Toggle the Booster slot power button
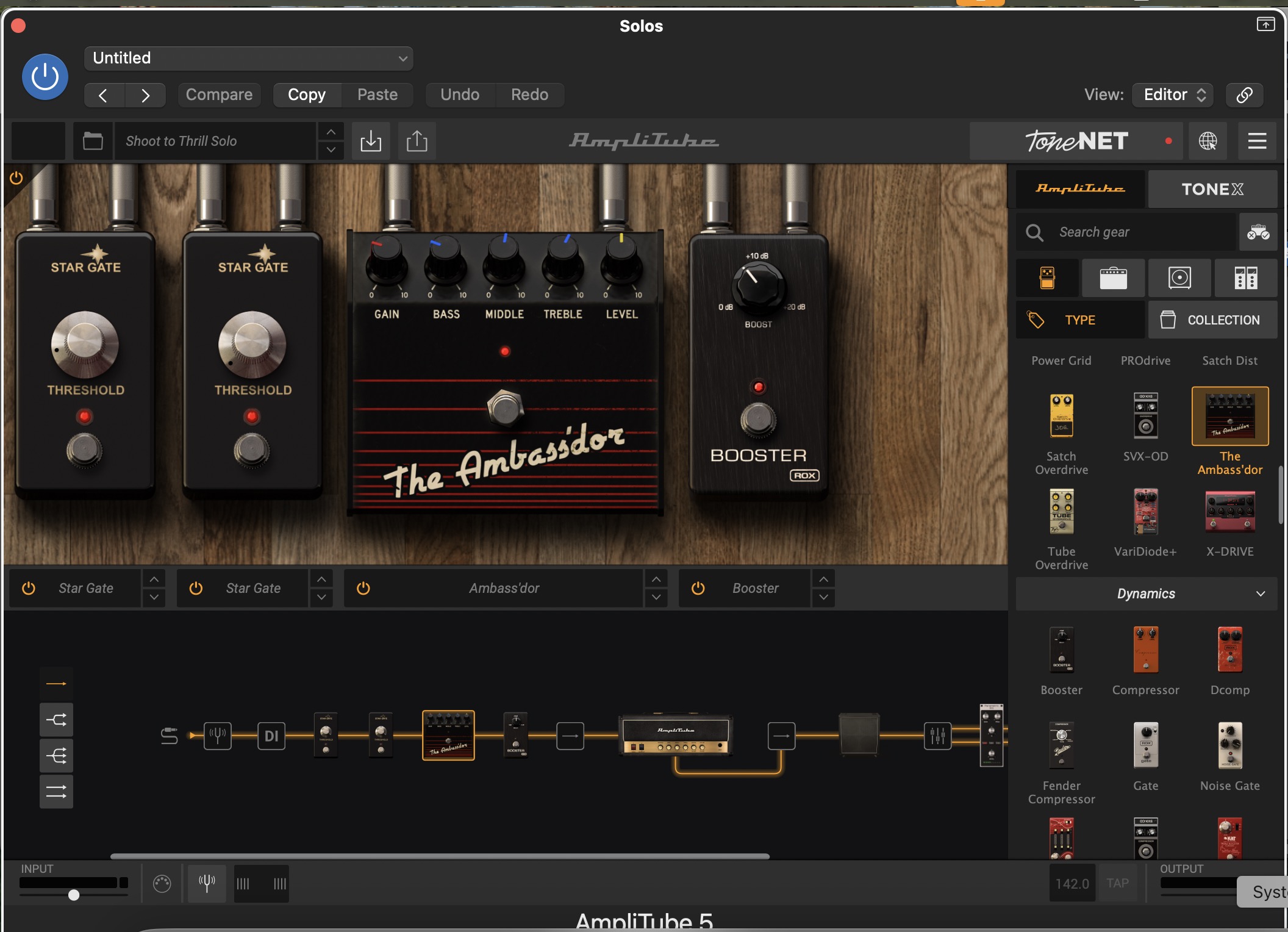 click(698, 588)
